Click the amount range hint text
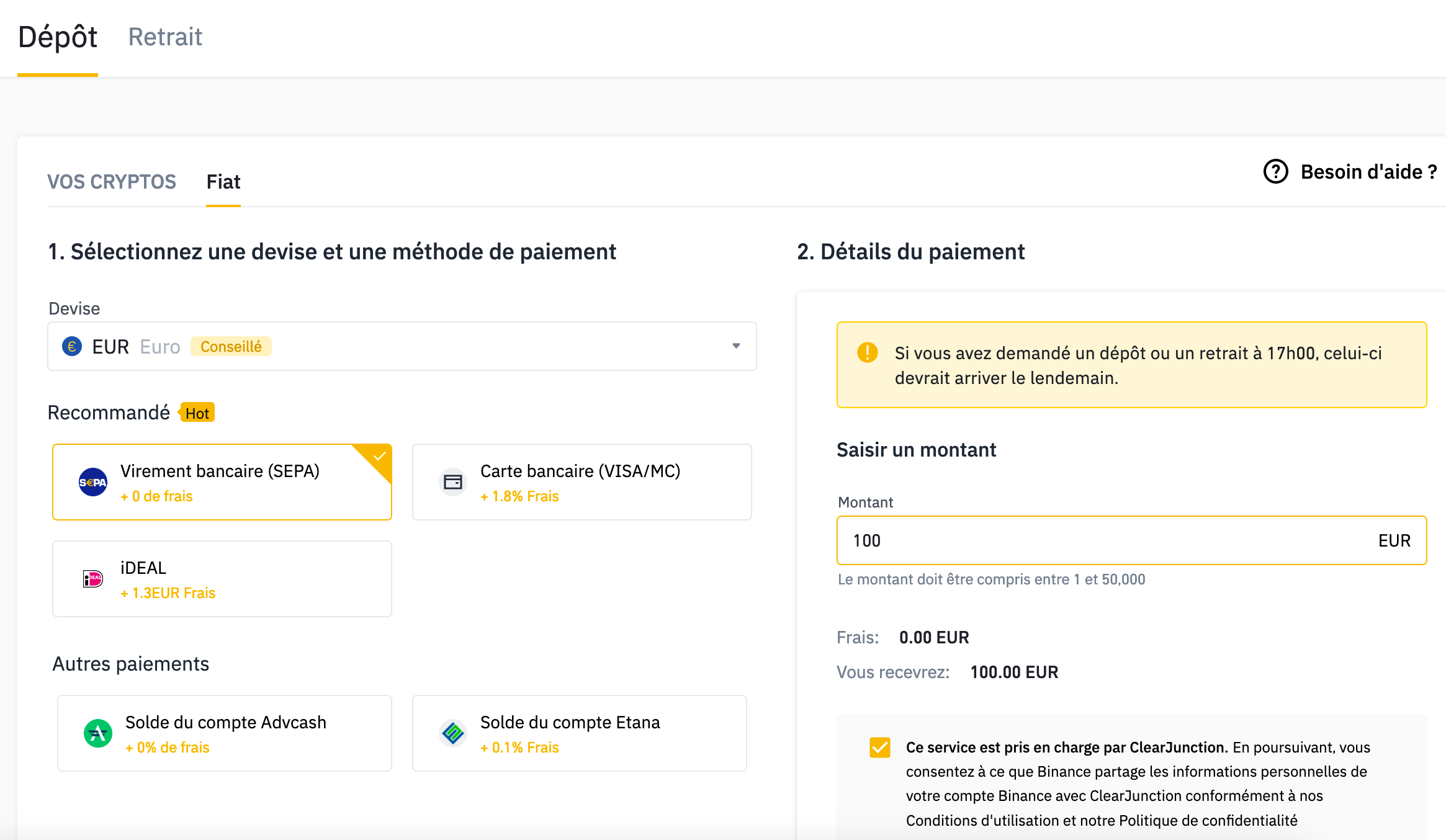This screenshot has width=1446, height=840. click(992, 579)
